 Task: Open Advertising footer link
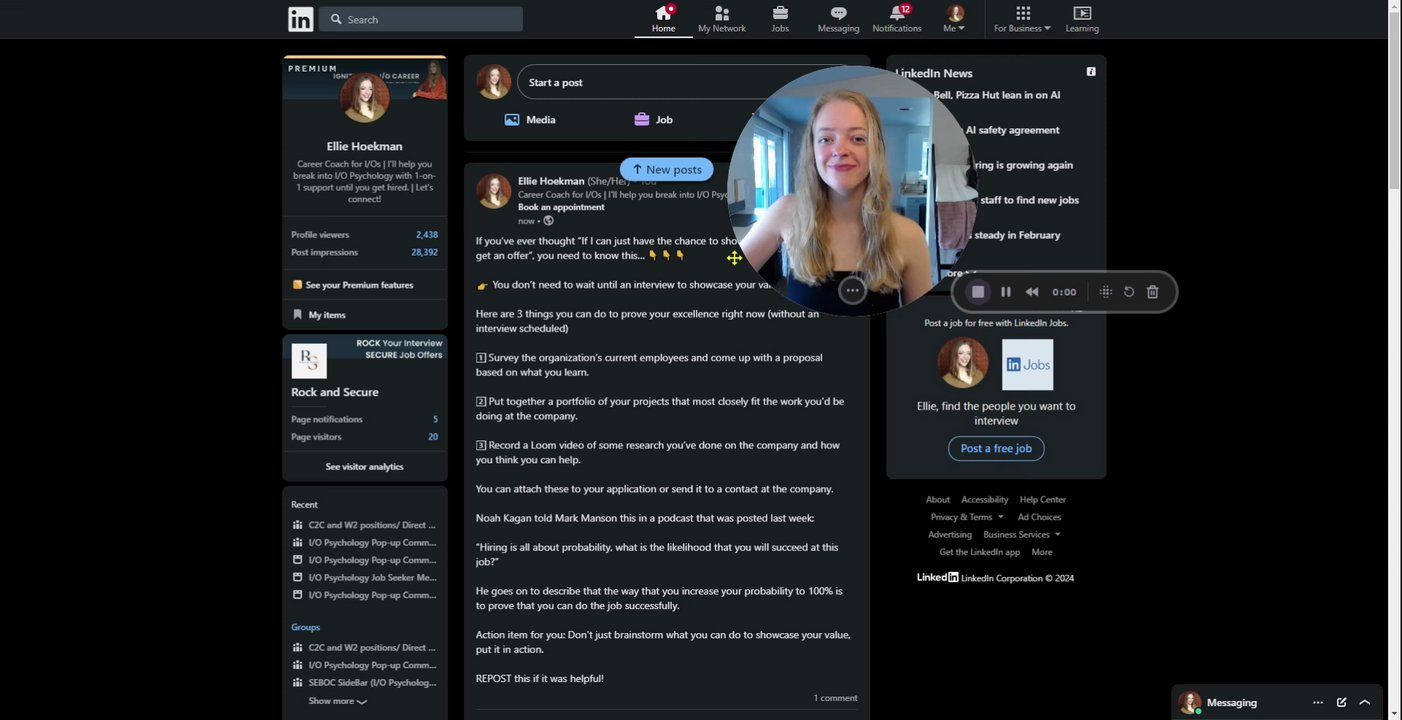tap(950, 535)
